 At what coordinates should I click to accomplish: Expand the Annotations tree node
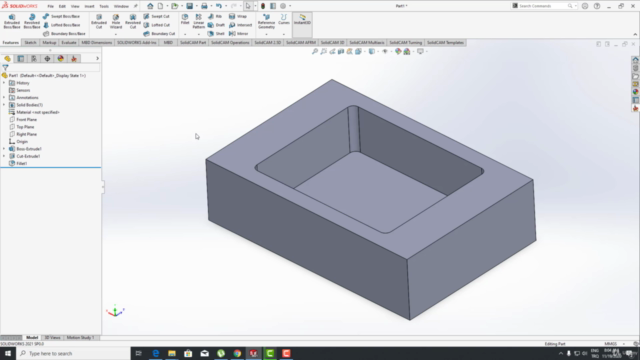coord(4,98)
